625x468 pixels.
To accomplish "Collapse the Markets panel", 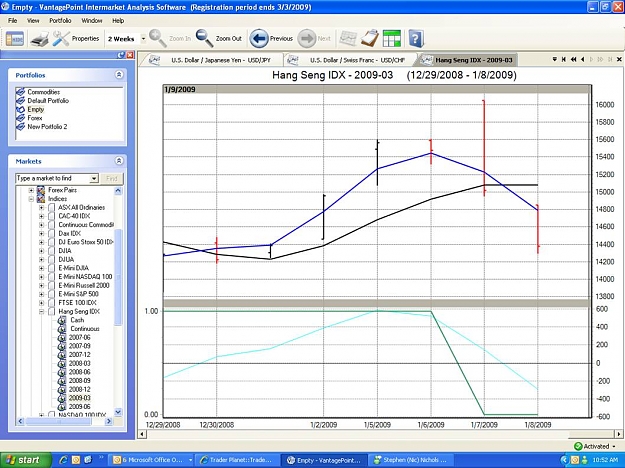I will pyautogui.click(x=119, y=161).
